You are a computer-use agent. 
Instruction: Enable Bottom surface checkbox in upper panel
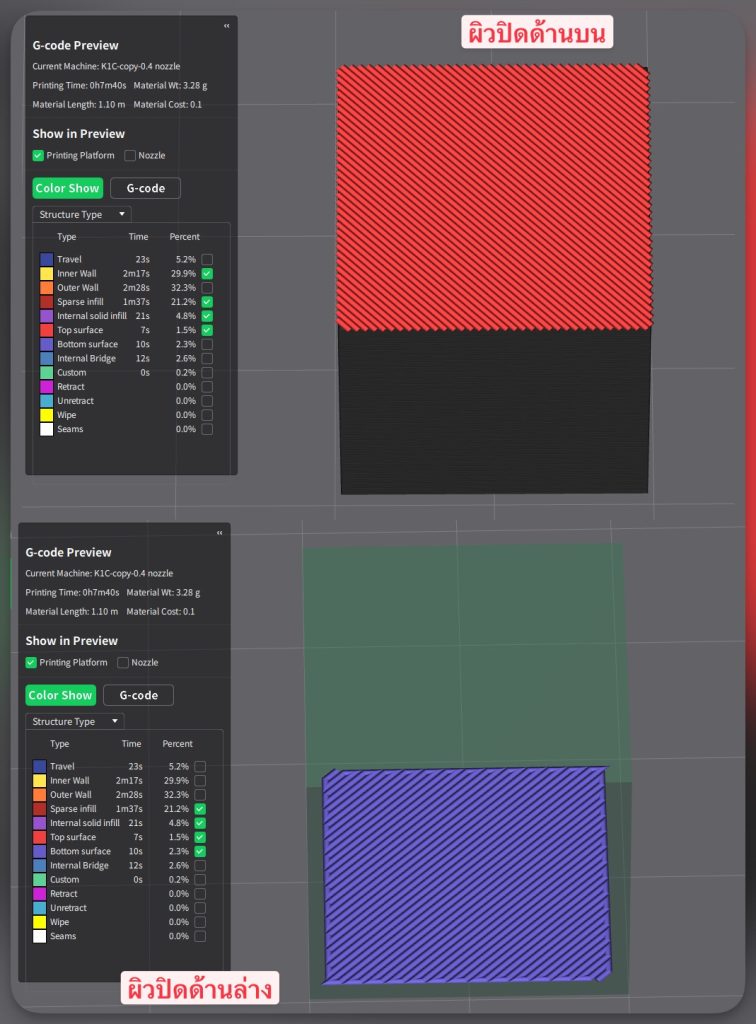click(207, 344)
